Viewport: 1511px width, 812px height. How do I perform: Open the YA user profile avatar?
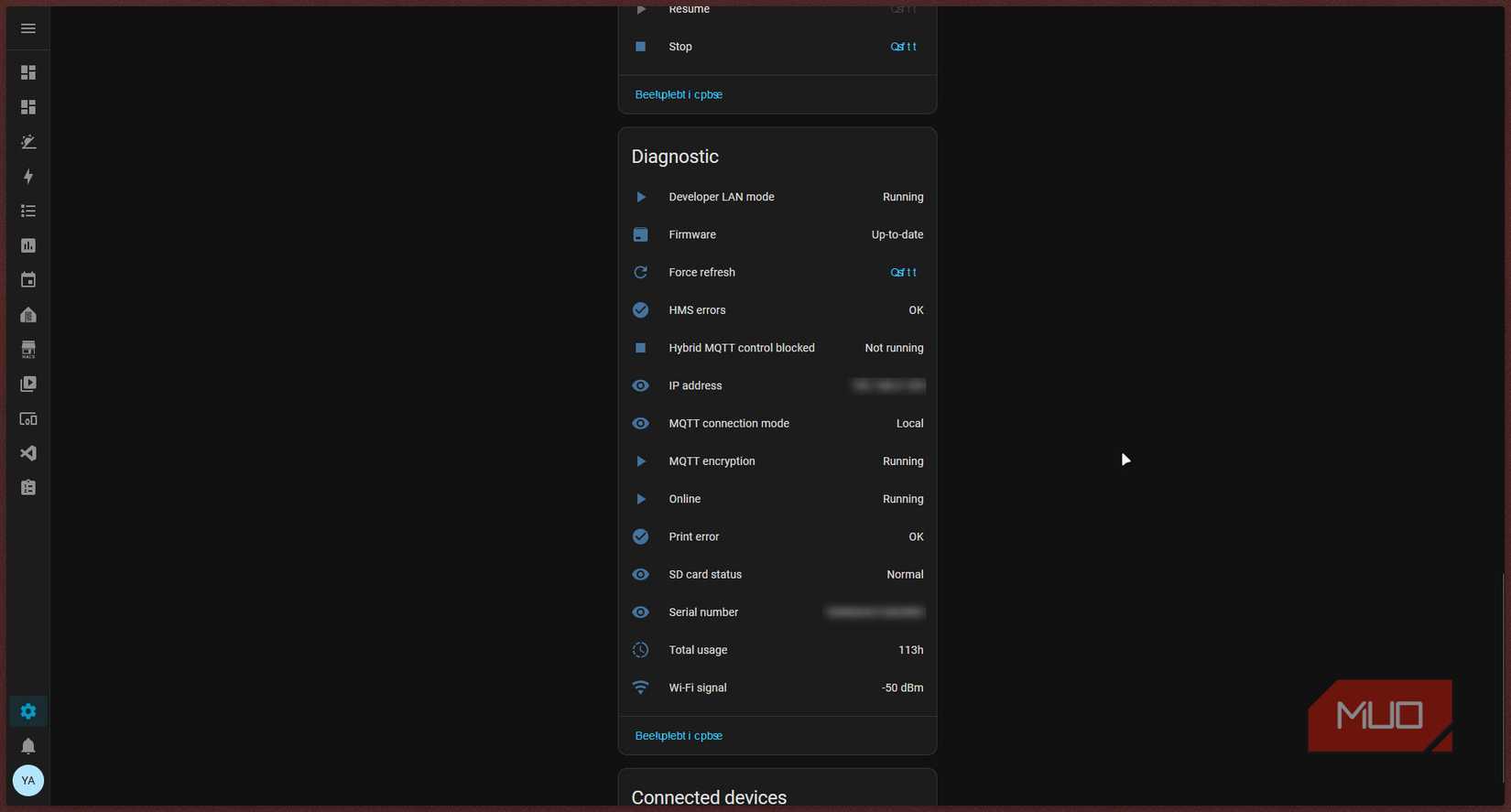coord(28,781)
